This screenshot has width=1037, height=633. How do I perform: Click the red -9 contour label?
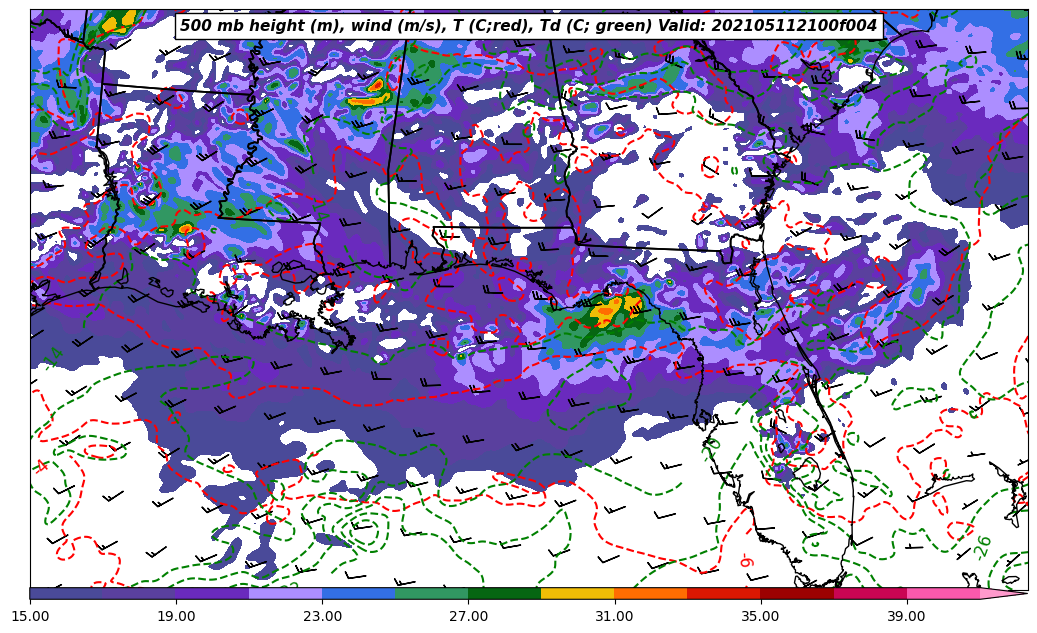coord(746,562)
